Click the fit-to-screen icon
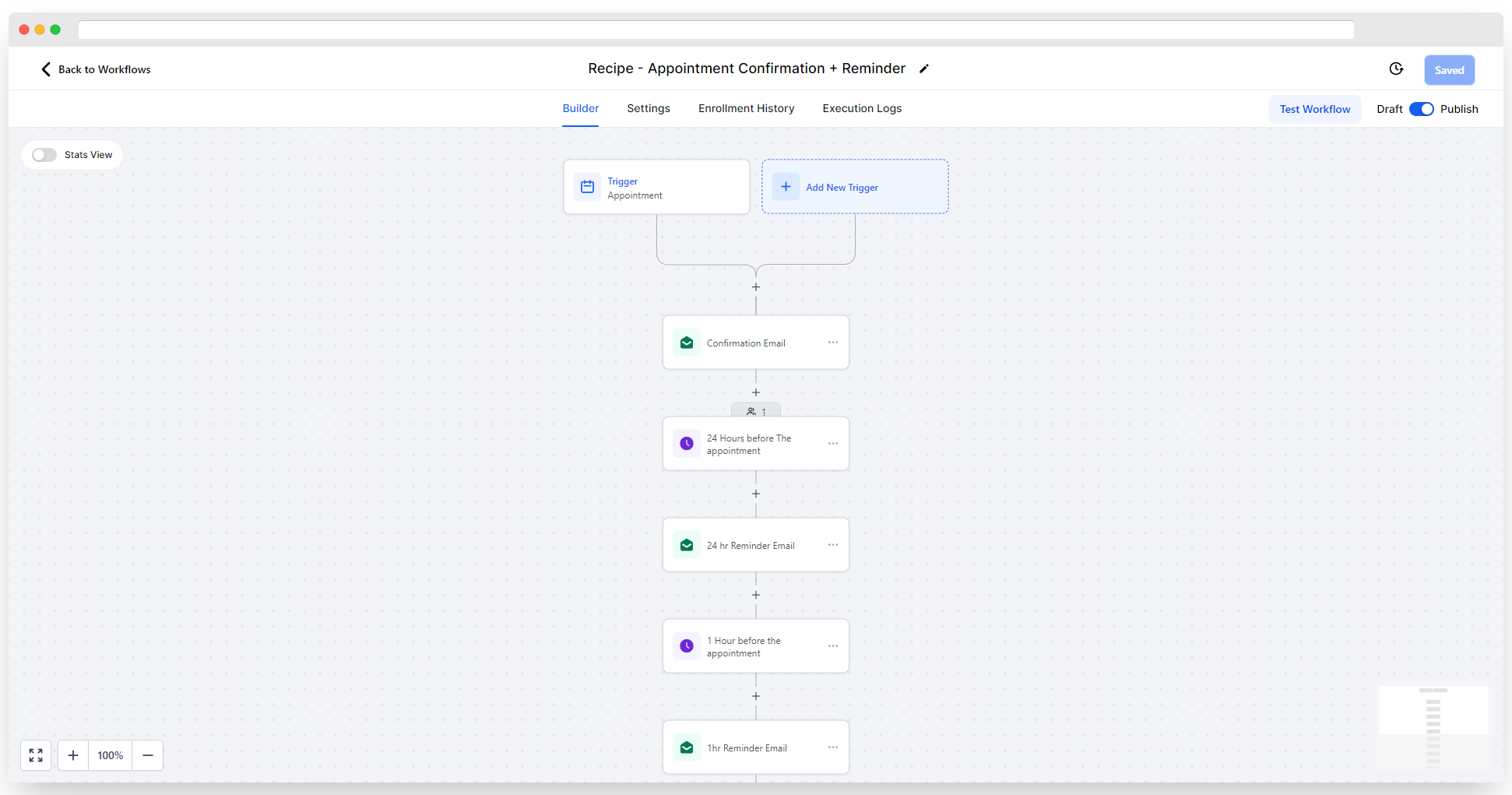This screenshot has height=795, width=1512. [x=36, y=755]
